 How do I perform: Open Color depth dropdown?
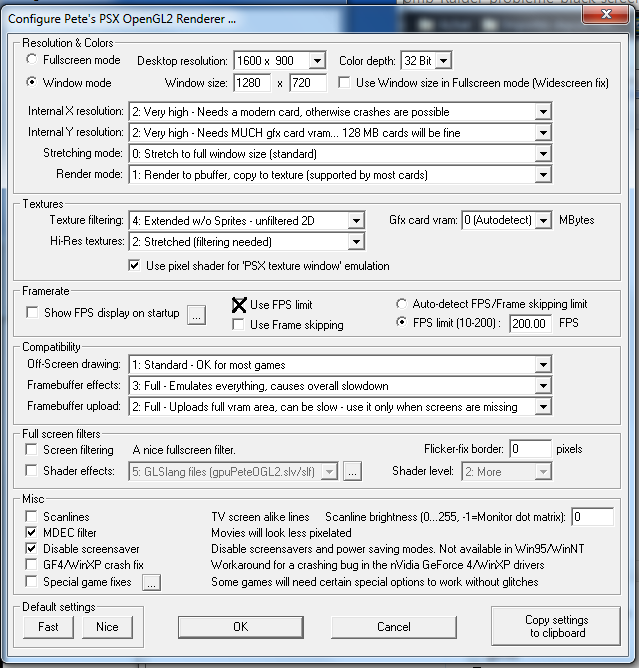pos(426,60)
